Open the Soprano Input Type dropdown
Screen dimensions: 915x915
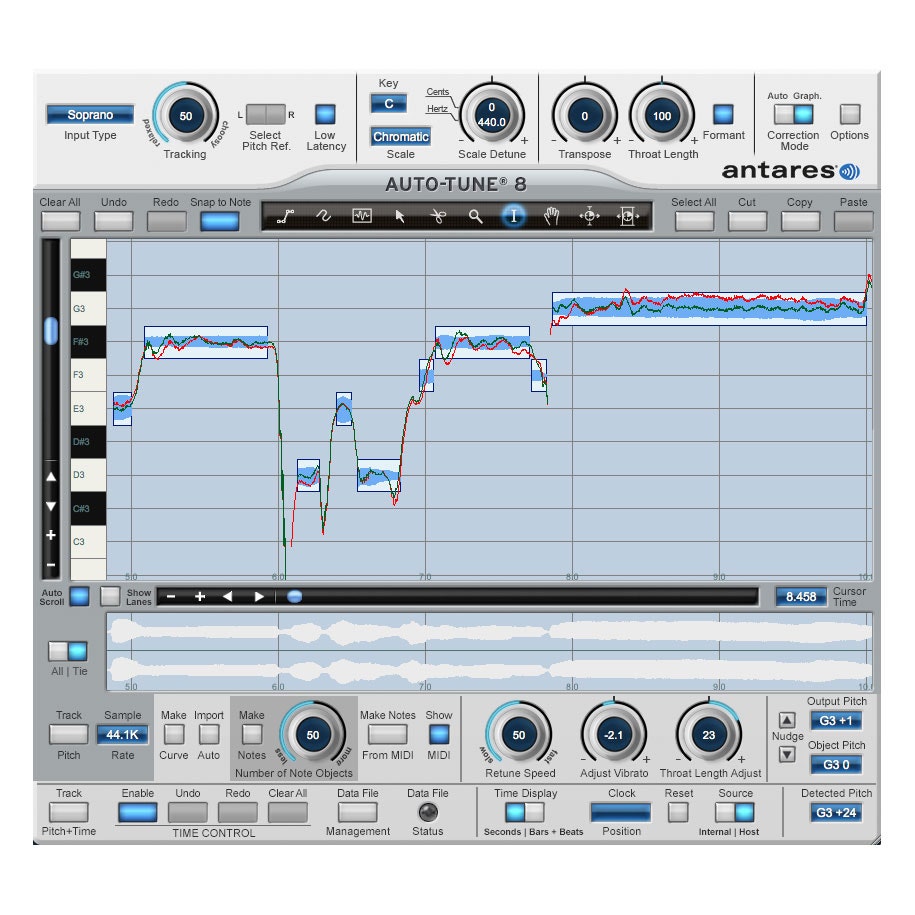point(90,114)
